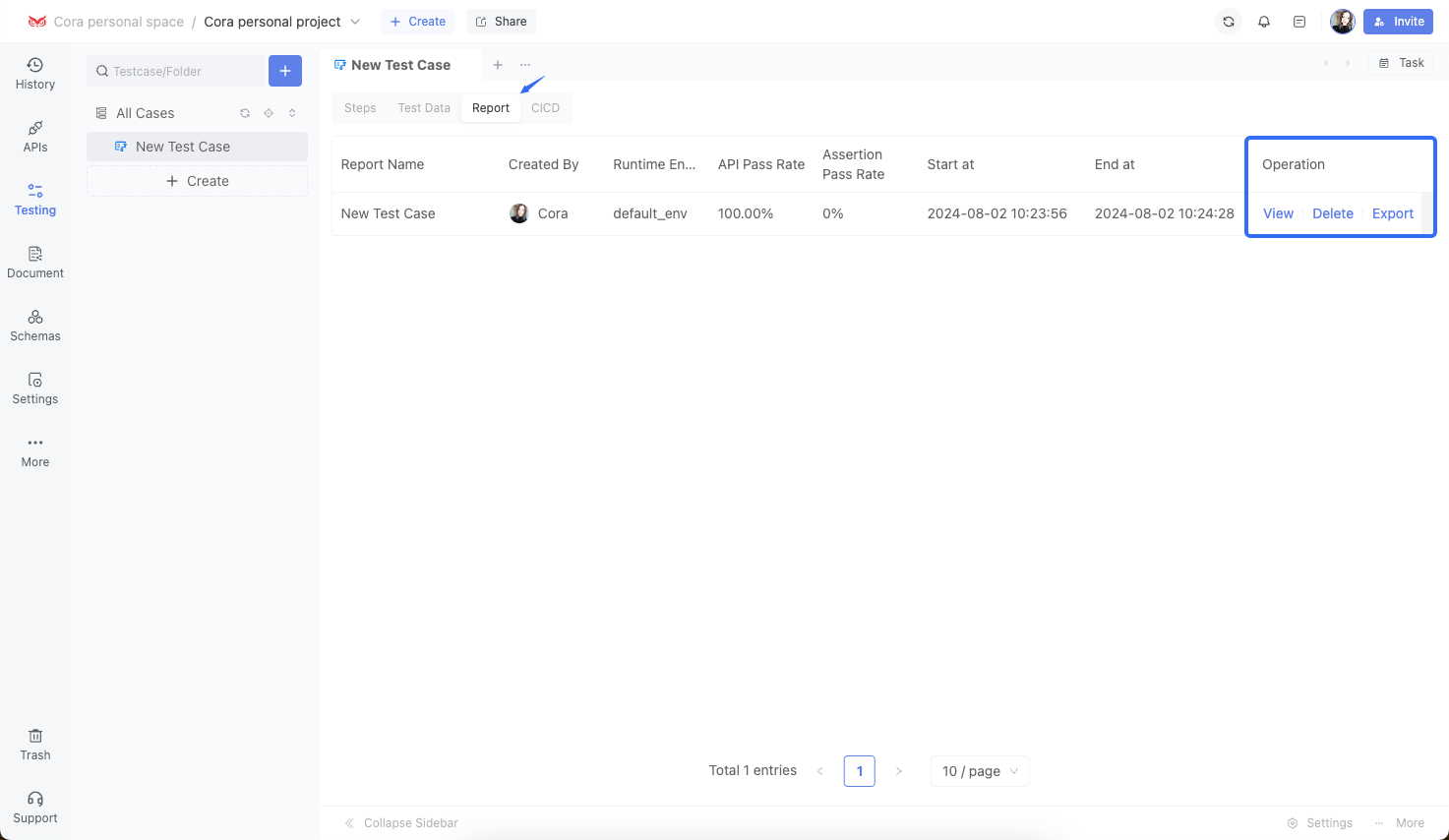
Task: Click the sync icon in top bar
Action: (1229, 22)
